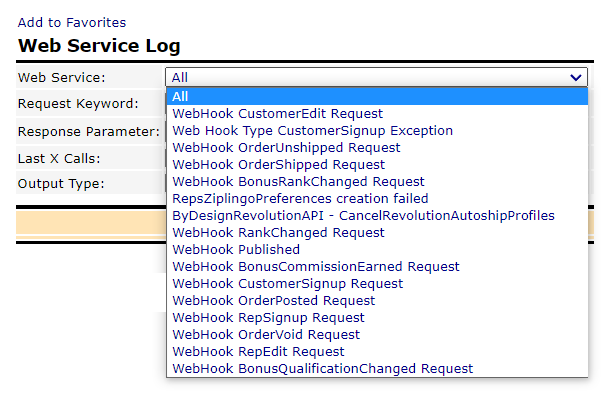Select WebHook Published option
Viewport: 613px width, 400px height.
(377, 249)
